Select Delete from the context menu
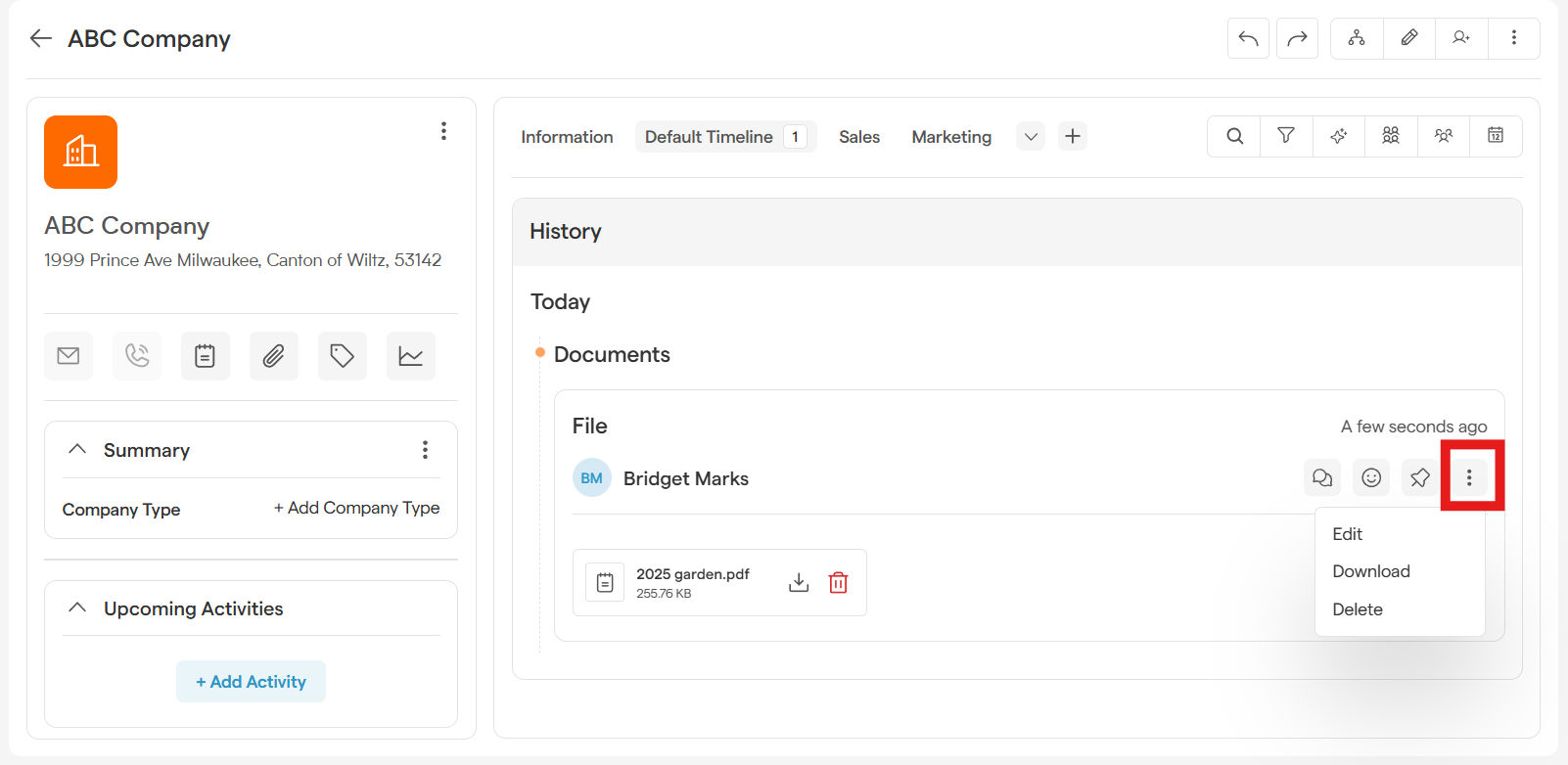Viewport: 1568px width, 765px height. (x=1357, y=609)
